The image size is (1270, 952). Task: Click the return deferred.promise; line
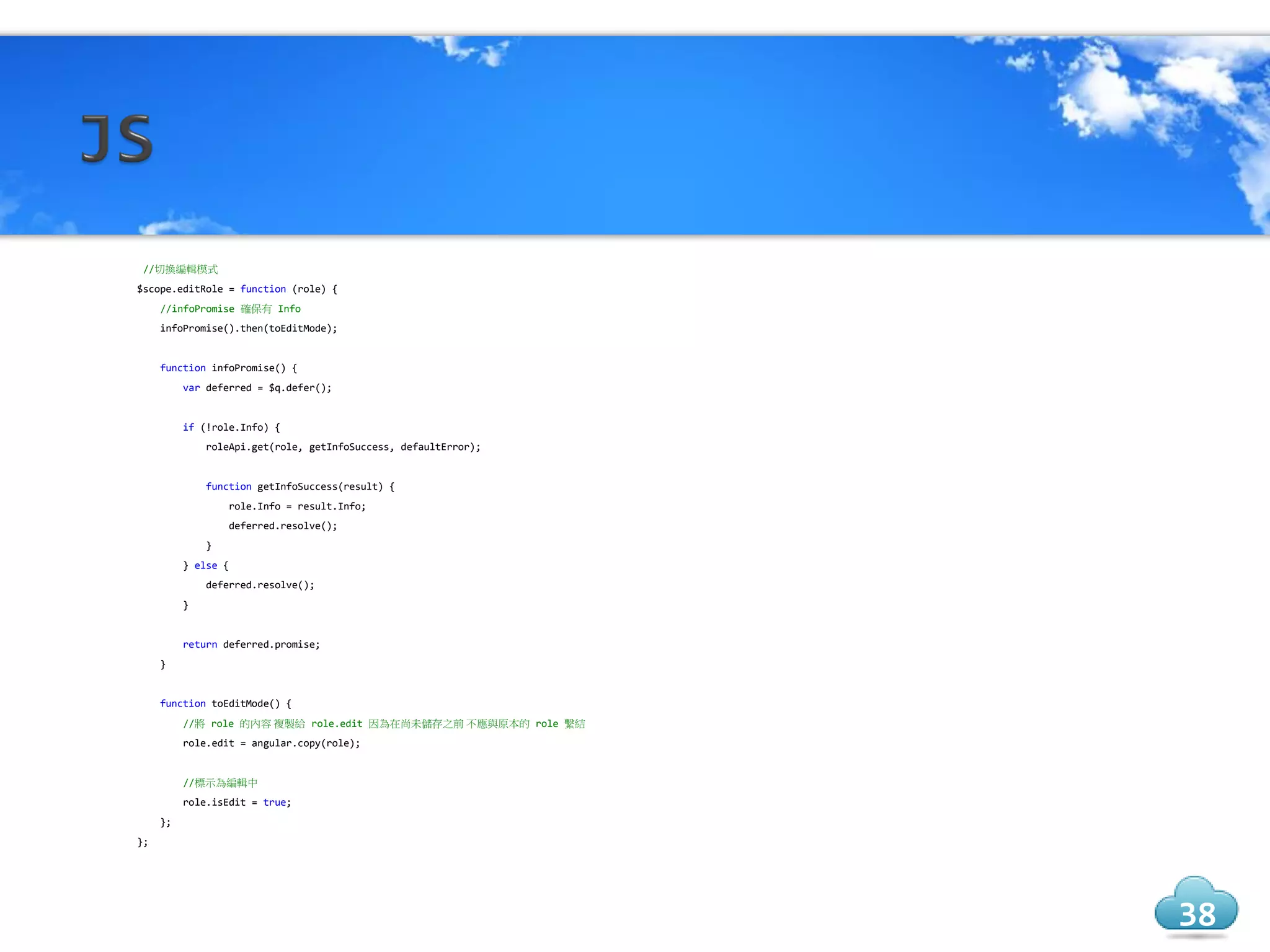coord(251,645)
